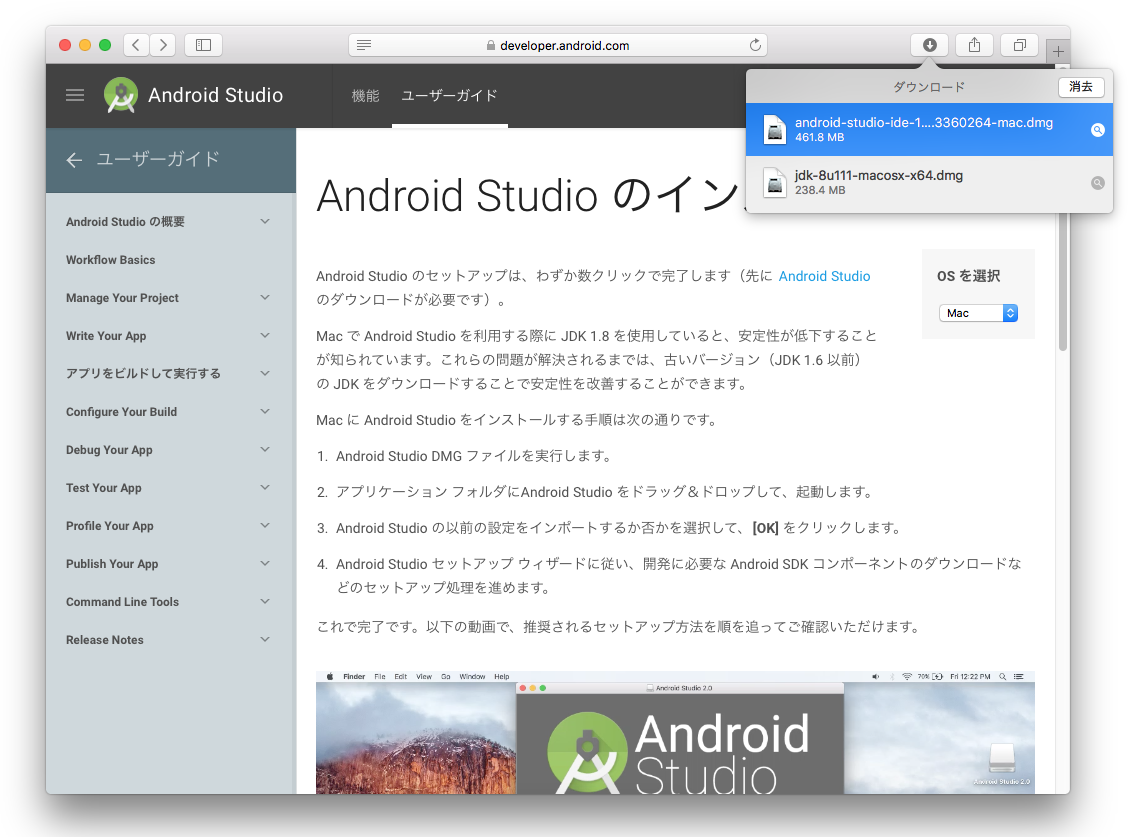Reload the page with the refresh icon
The image size is (1141, 837).
tap(755, 45)
